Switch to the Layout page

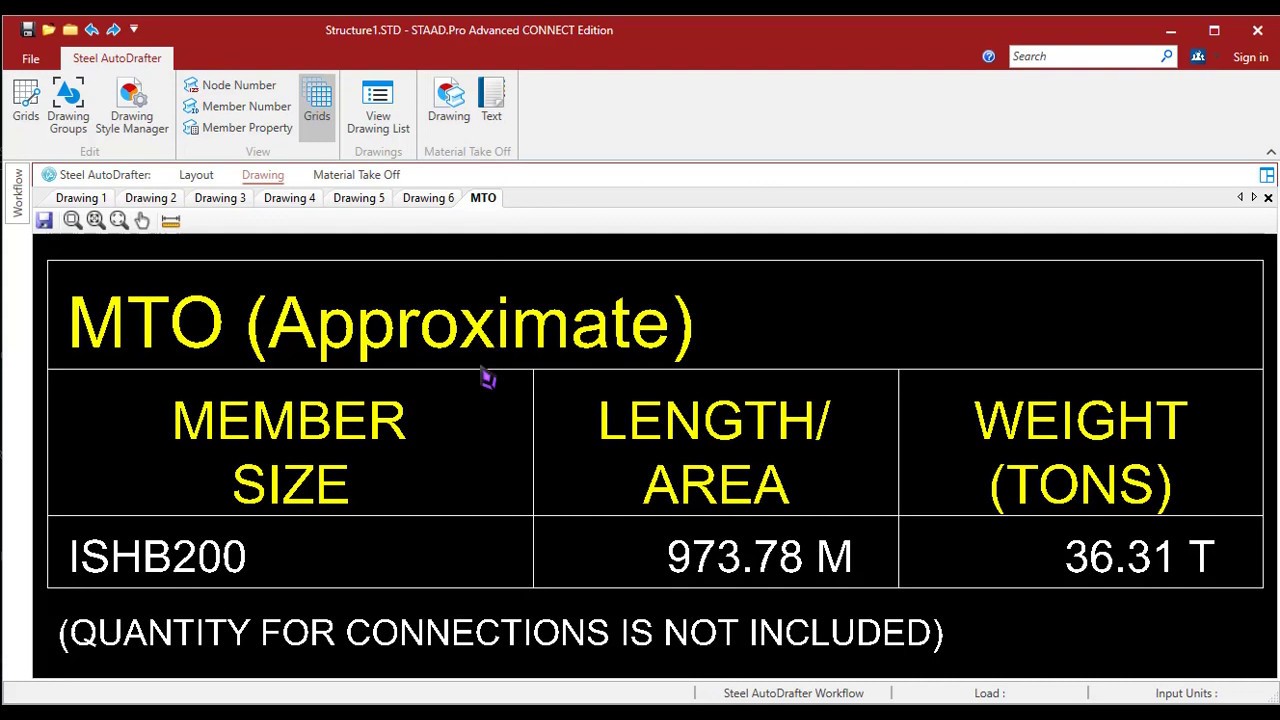(196, 175)
